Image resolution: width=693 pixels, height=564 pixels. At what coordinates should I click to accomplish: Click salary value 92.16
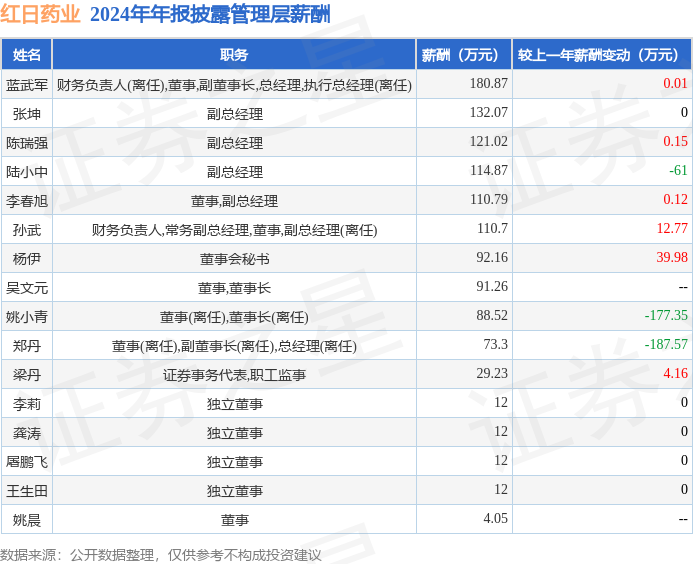(492, 257)
